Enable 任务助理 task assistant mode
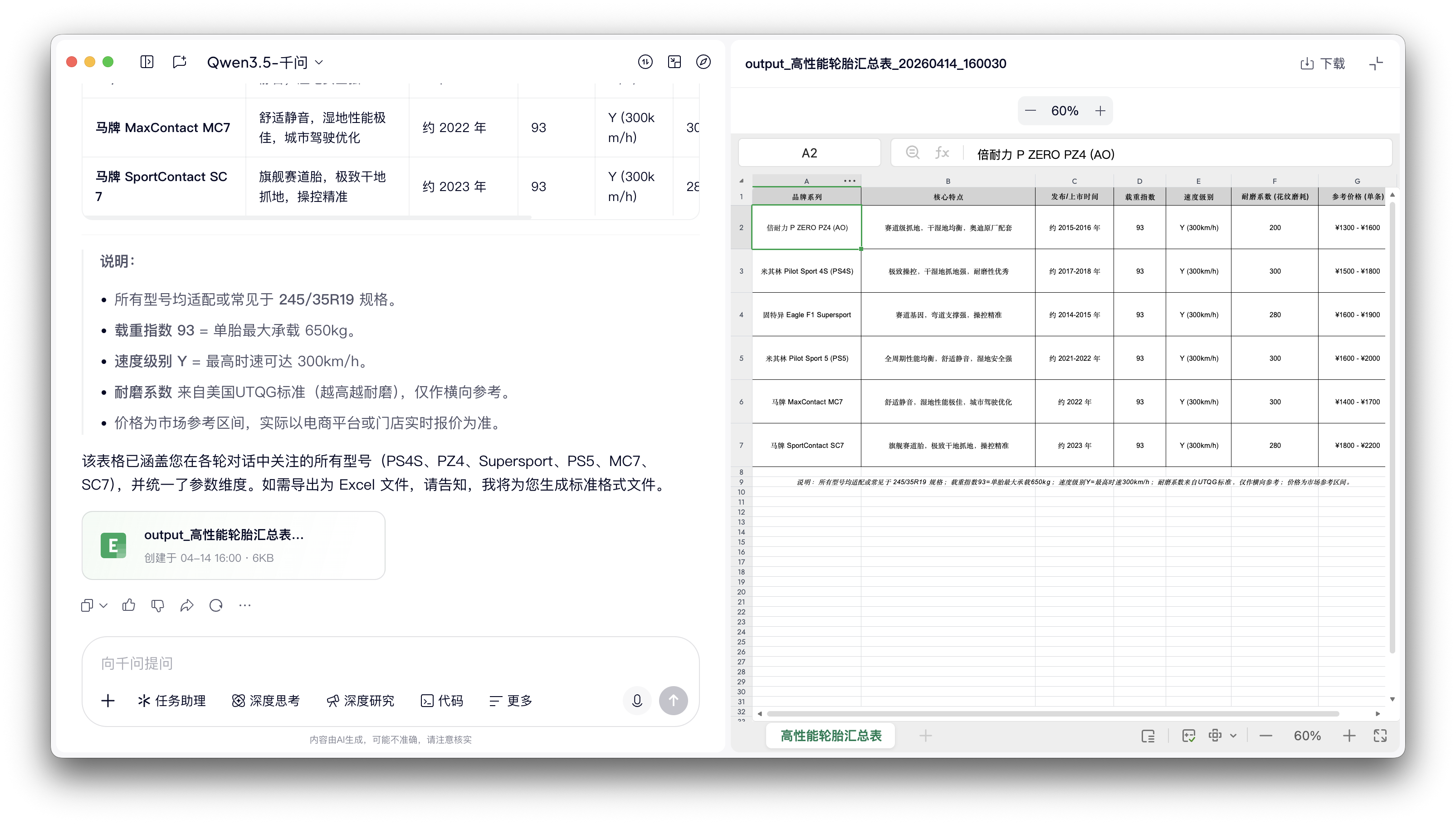Viewport: 1456px width, 825px height. (x=171, y=700)
